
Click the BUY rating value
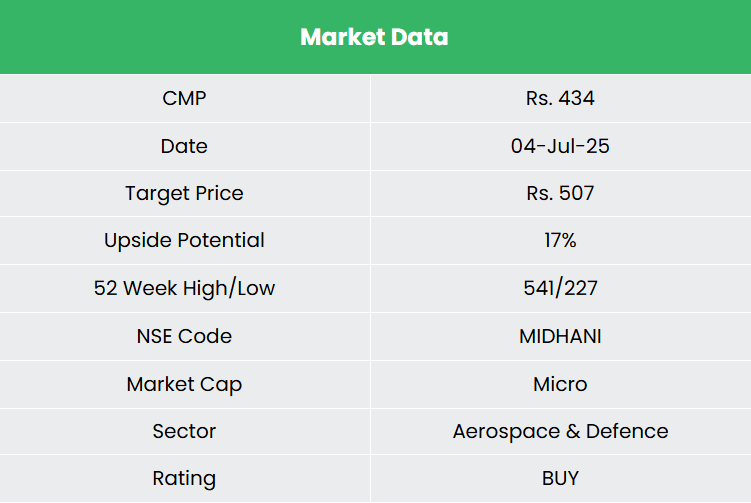point(560,479)
